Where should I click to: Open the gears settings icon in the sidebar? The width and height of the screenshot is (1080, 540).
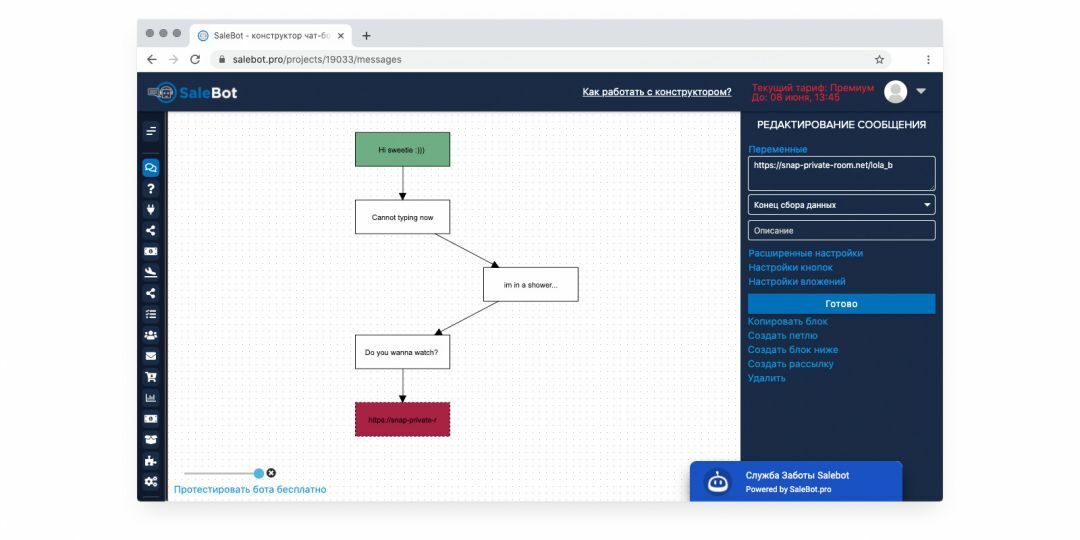point(151,481)
